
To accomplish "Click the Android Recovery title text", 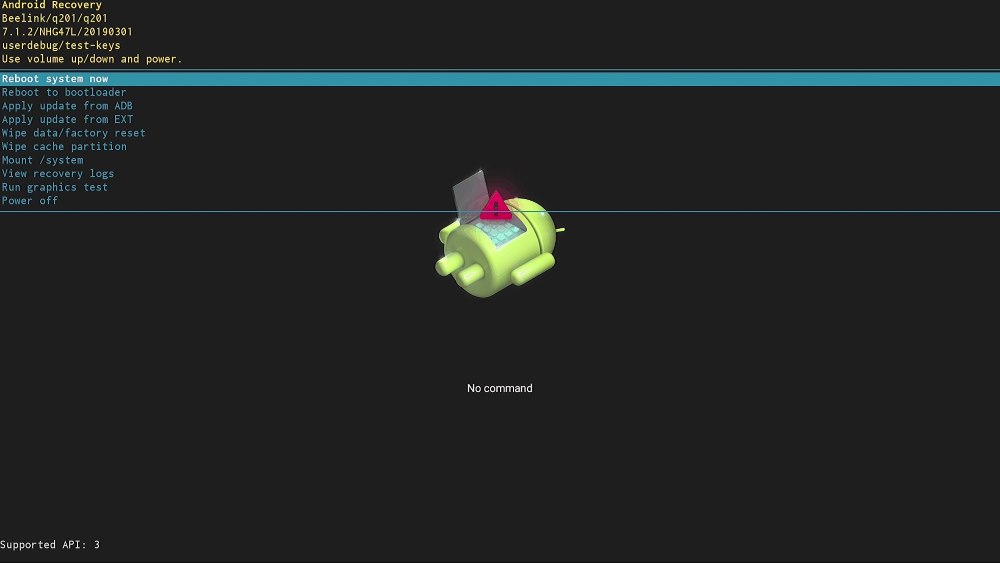I will (x=52, y=5).
